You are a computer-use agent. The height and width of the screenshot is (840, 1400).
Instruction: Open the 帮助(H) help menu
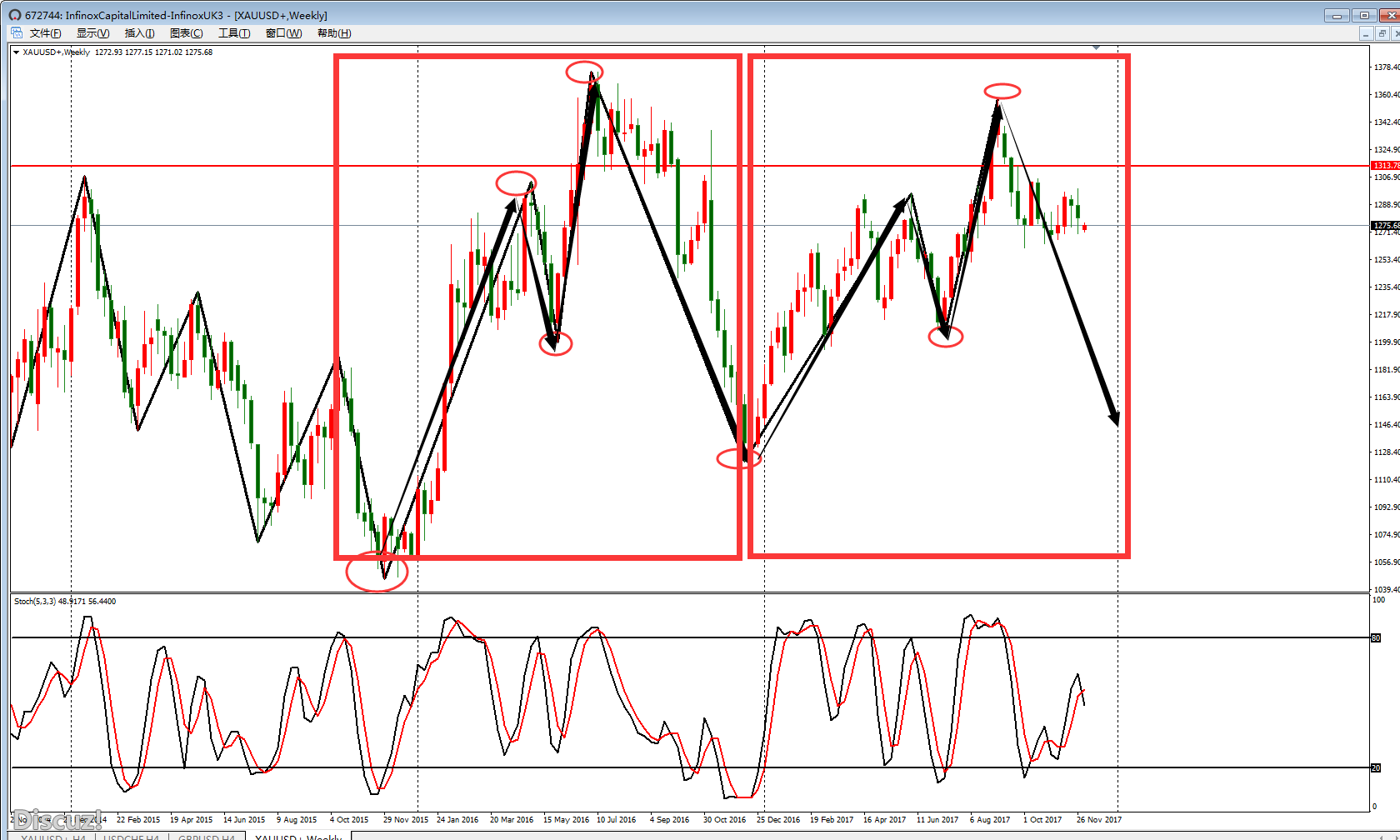coord(334,33)
